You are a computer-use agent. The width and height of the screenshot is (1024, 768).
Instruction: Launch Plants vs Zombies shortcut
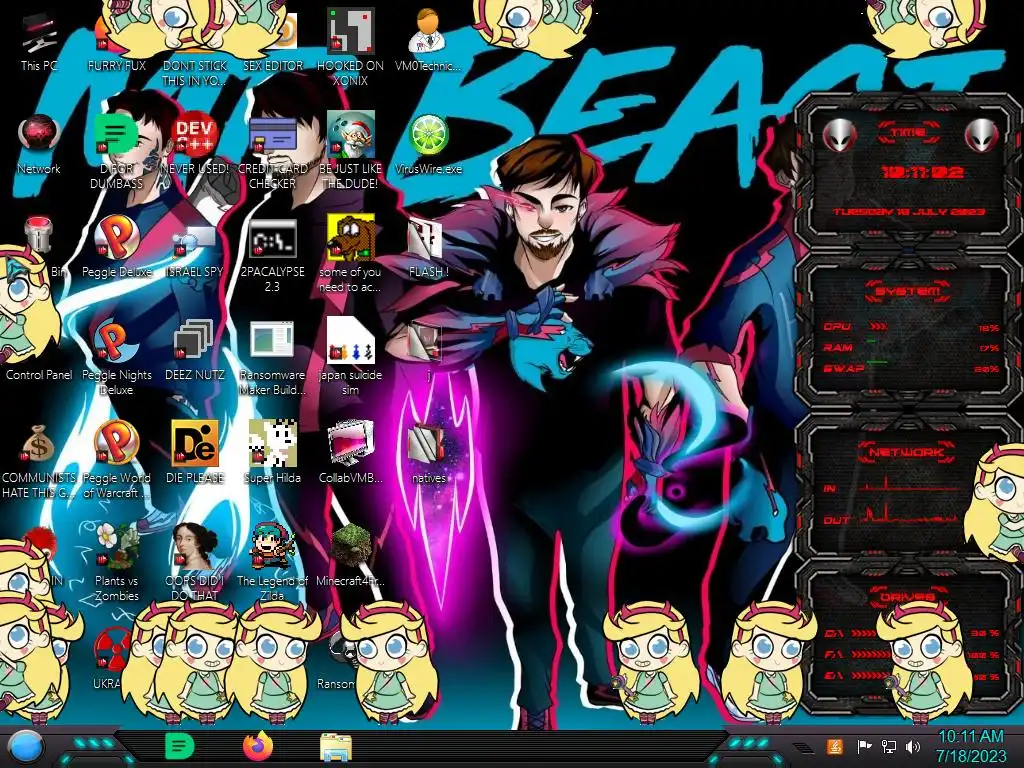point(117,562)
